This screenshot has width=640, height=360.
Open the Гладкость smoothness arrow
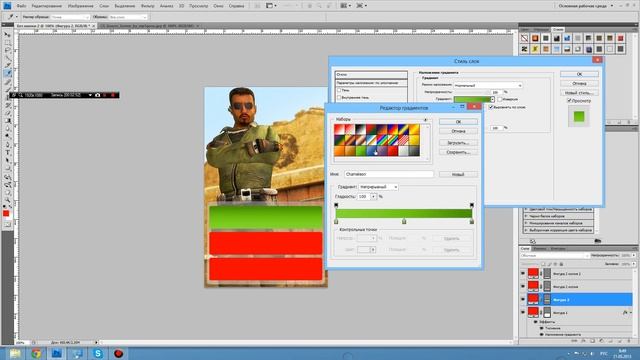click(x=373, y=197)
